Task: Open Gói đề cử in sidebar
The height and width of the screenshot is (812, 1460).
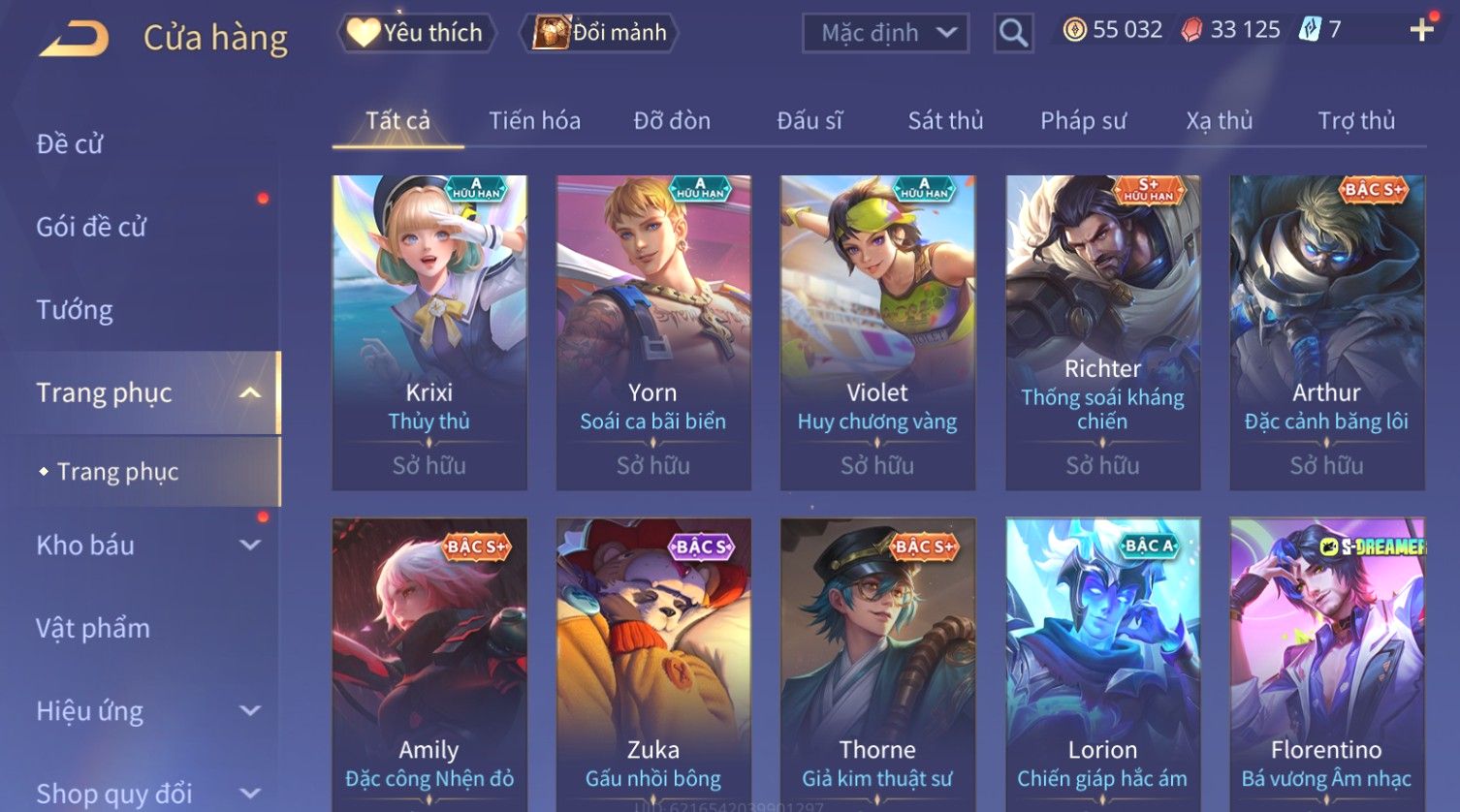Action: tap(91, 227)
